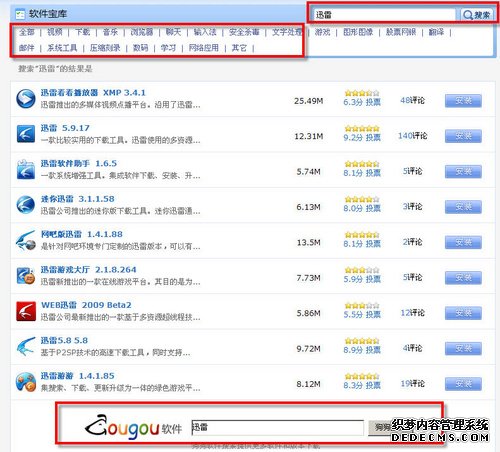Viewport: 500px width, 452px height.
Task: Click the Gougou search input field
Action: 277,428
